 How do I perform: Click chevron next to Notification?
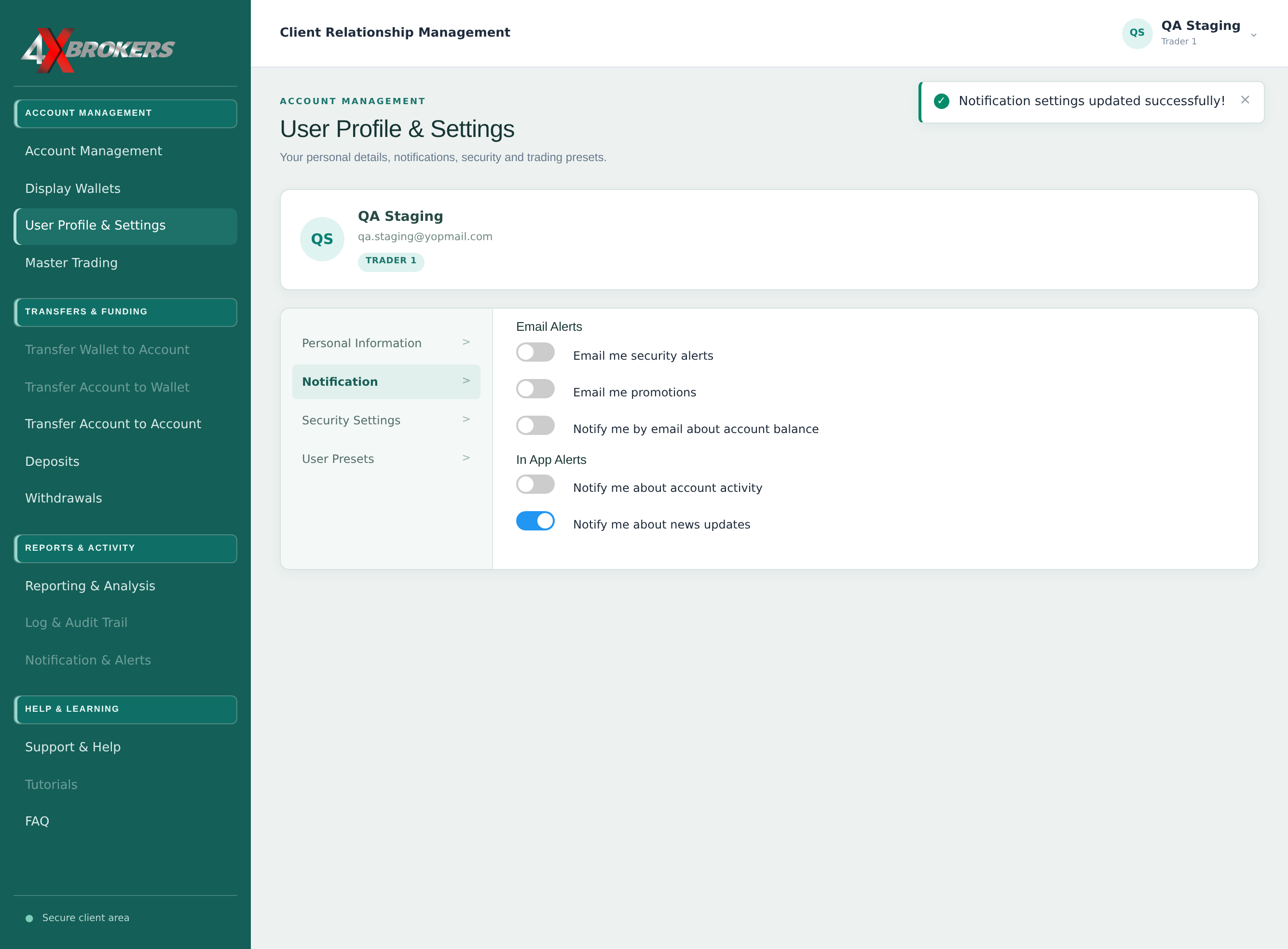(x=466, y=381)
